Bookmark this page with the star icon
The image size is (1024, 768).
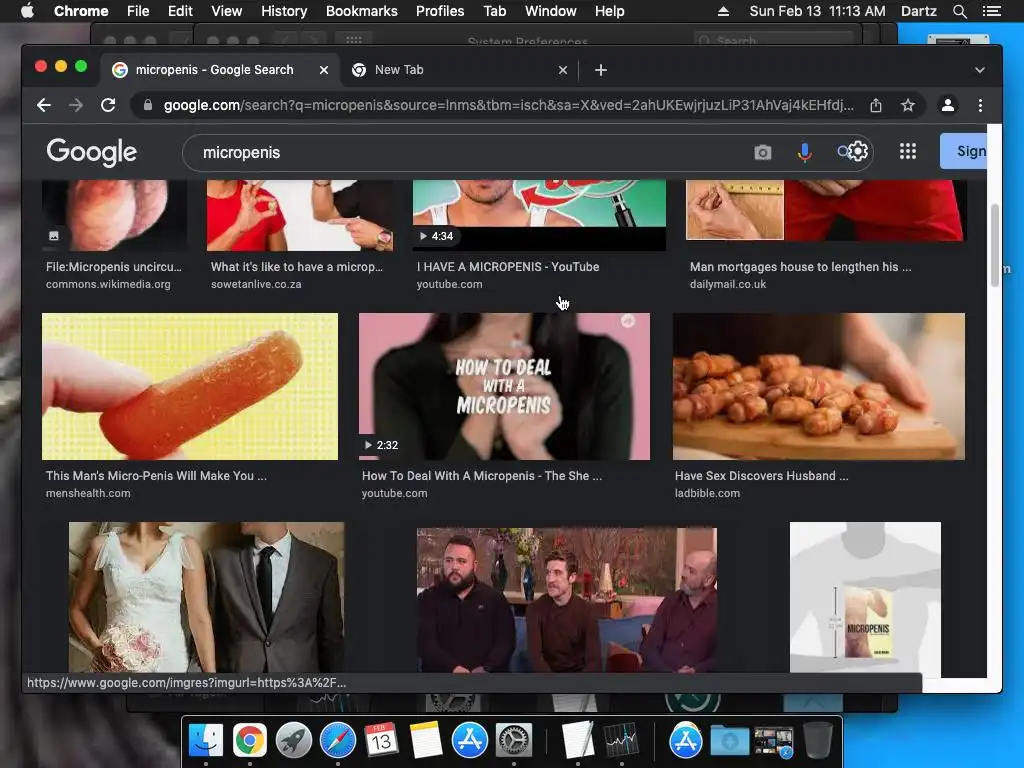pos(908,105)
